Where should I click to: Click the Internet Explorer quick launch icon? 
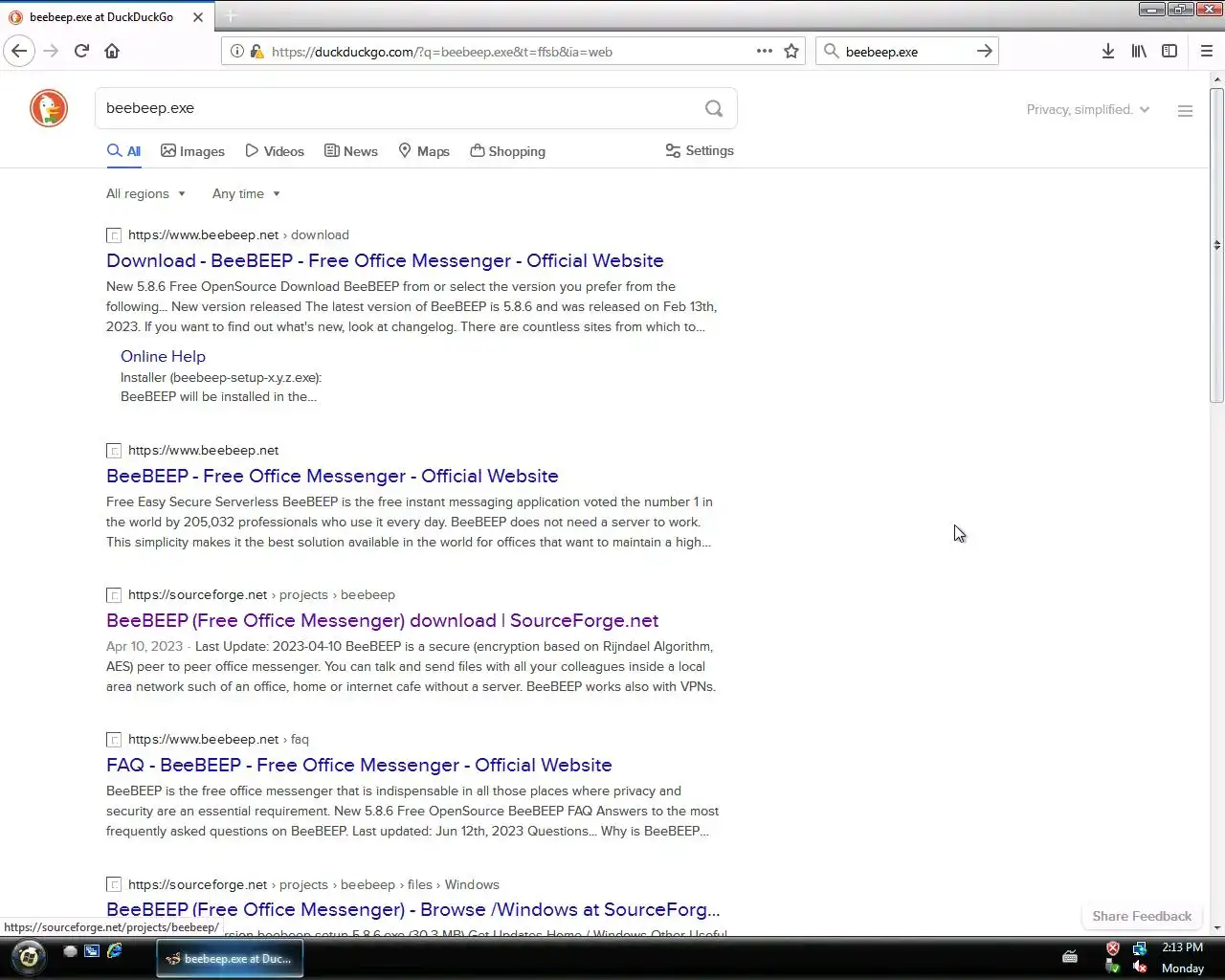click(x=114, y=951)
